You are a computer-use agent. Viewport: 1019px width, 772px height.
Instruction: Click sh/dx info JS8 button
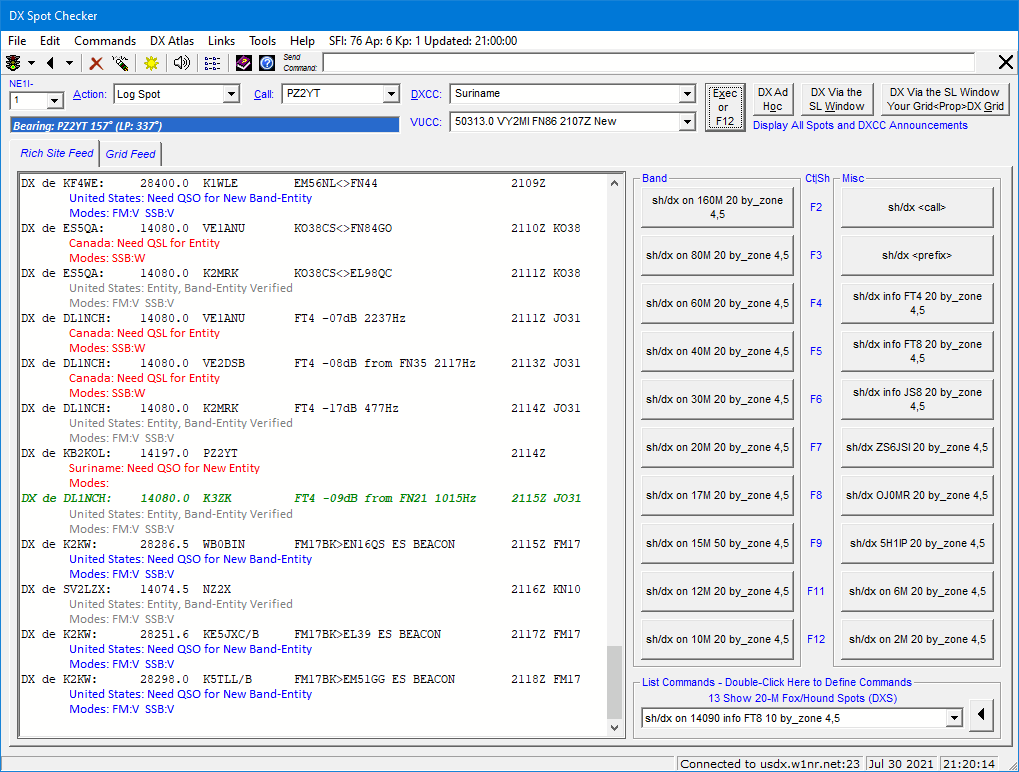tap(917, 400)
